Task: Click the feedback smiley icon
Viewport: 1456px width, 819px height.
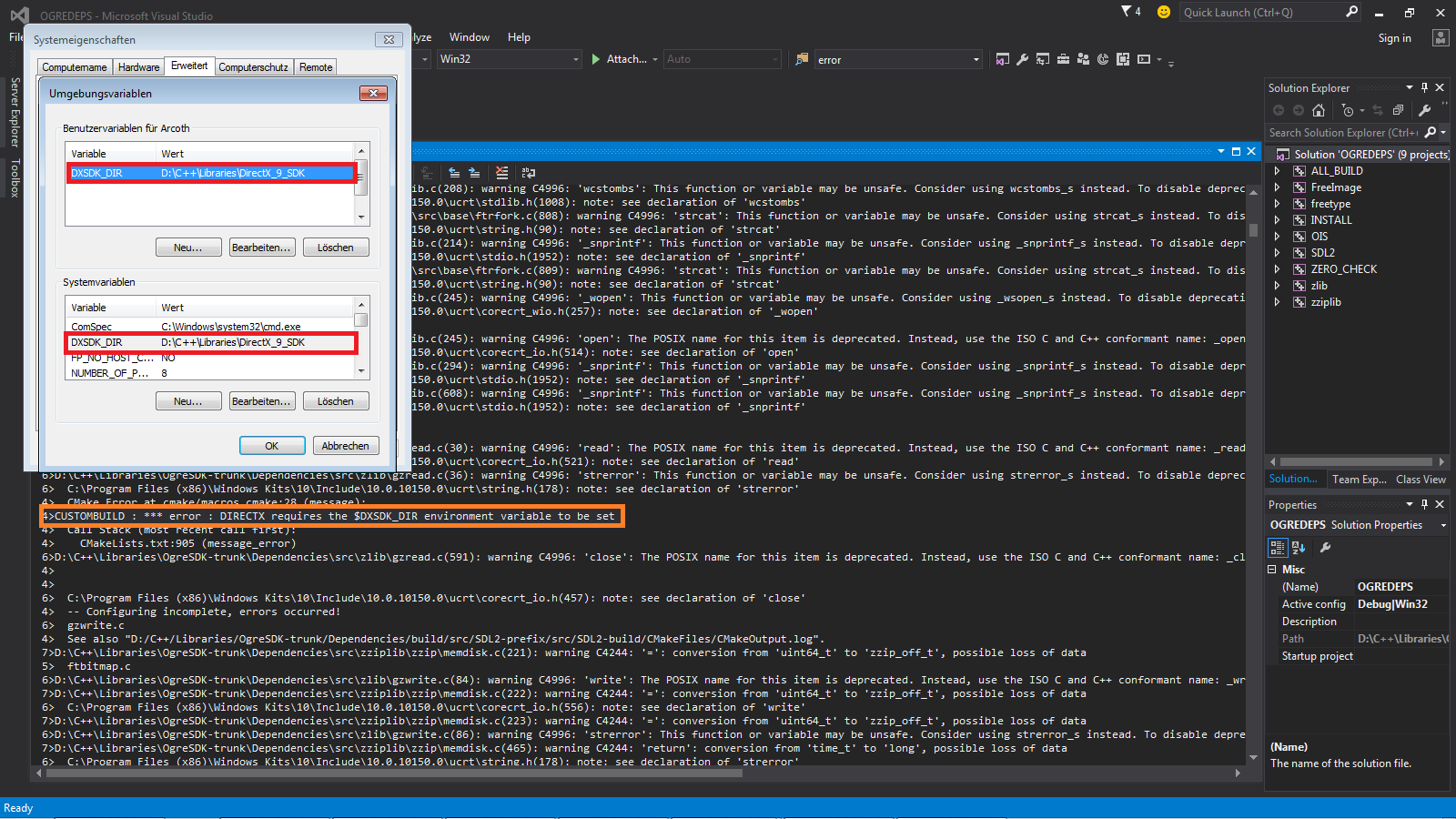Action: coord(1163,12)
